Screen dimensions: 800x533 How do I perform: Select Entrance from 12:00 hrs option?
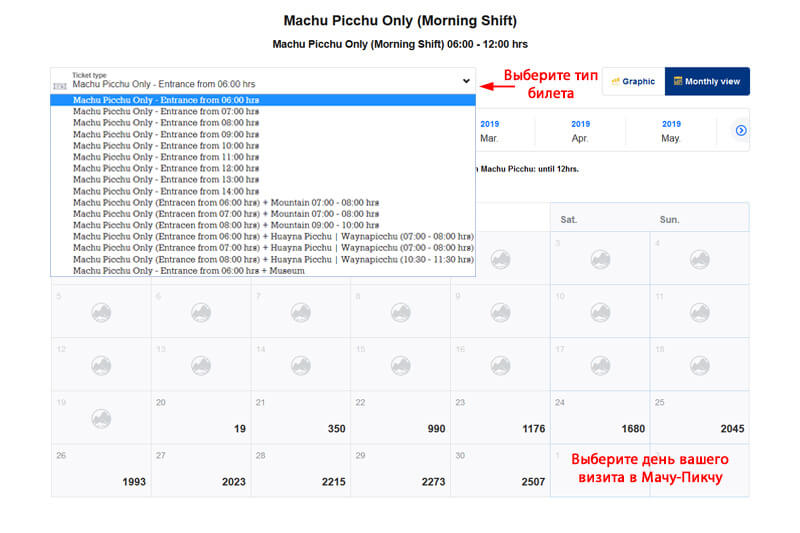(263, 168)
